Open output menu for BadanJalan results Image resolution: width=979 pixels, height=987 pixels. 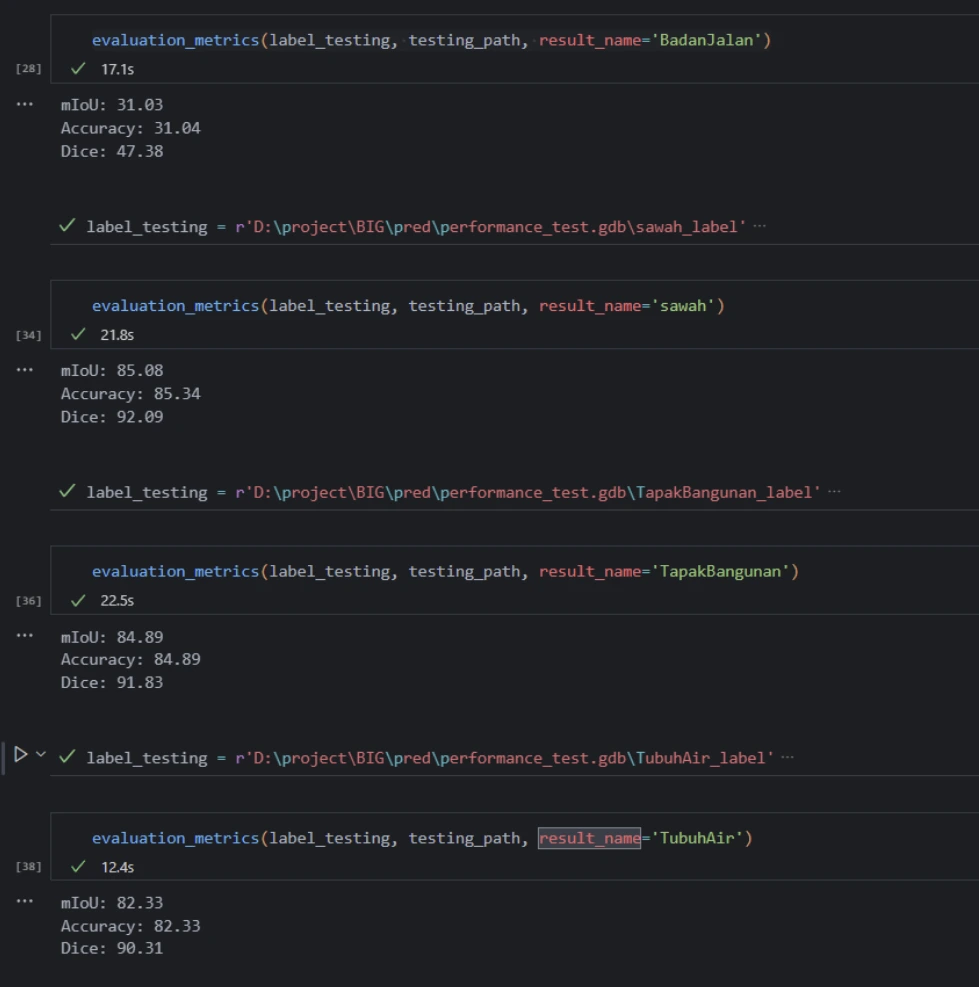click(x=25, y=104)
